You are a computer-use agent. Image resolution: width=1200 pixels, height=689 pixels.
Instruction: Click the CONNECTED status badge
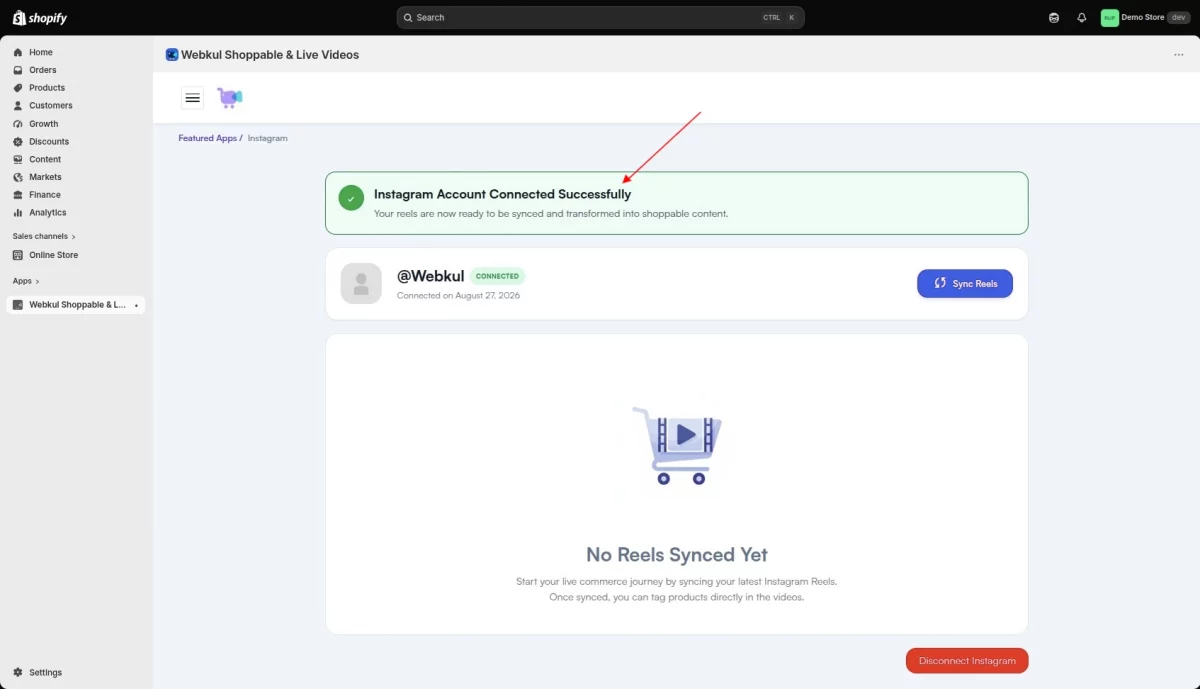(497, 276)
